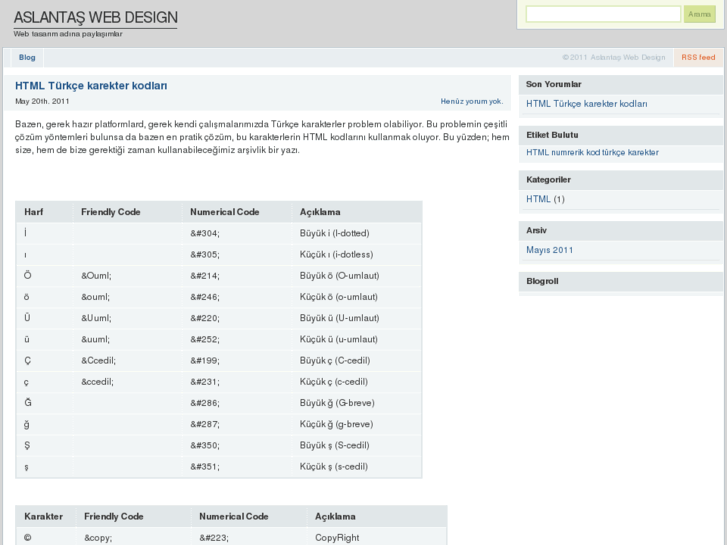Click the &#304; numerical code cell
This screenshot has height=545, width=727.
tap(205, 233)
